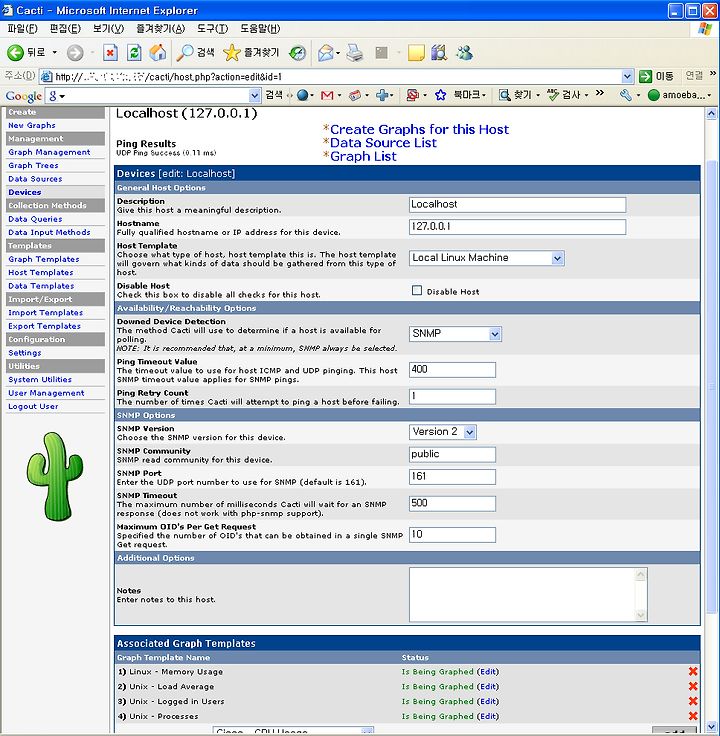
Task: Open New Graphs sidebar link
Action: 32,125
